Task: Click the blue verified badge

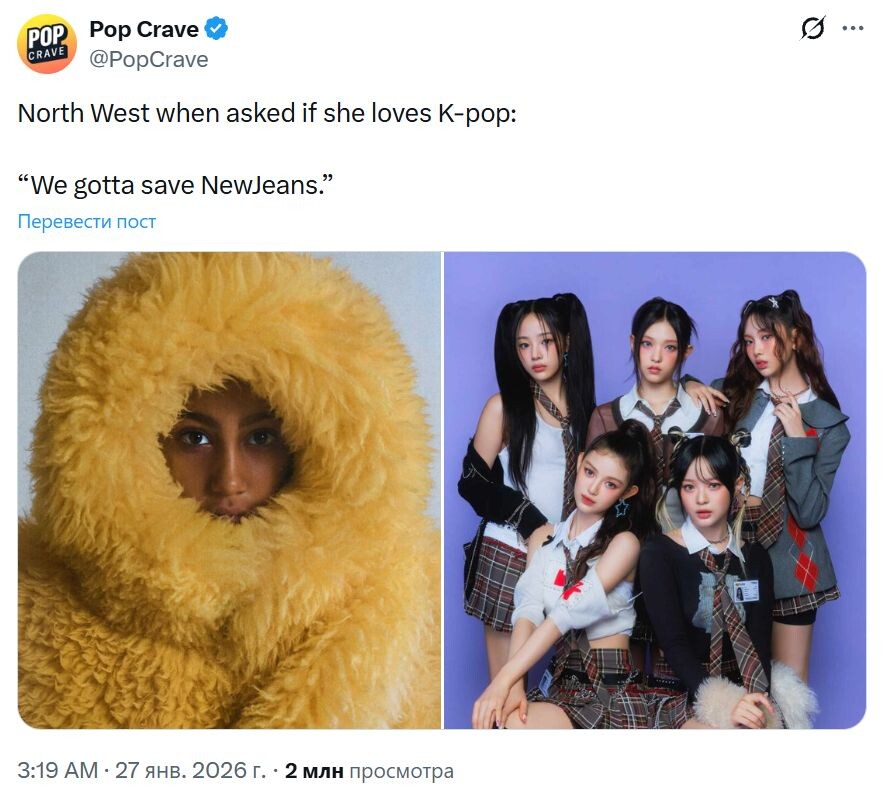Action: coord(216,28)
